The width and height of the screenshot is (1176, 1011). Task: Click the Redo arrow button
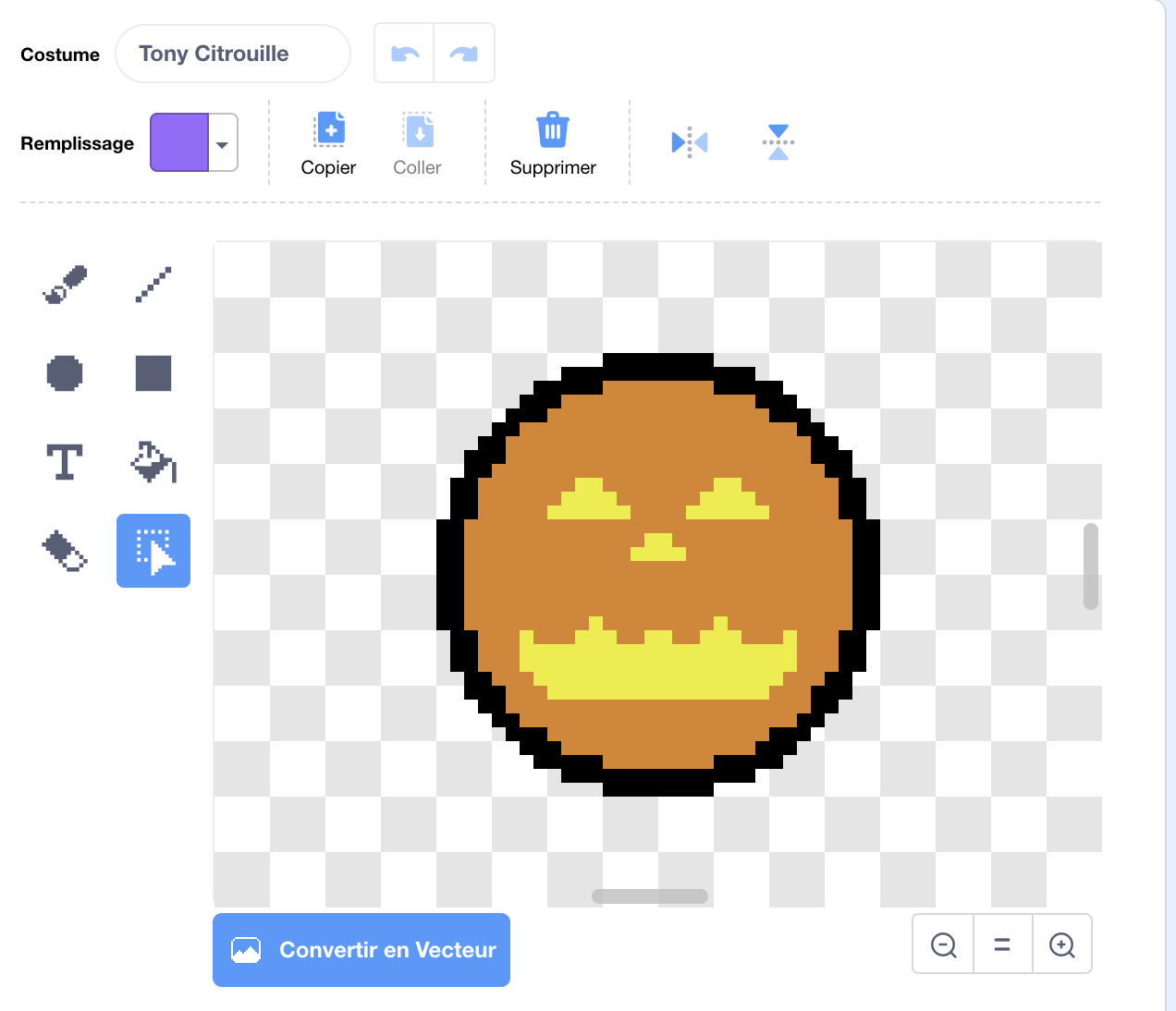464,54
